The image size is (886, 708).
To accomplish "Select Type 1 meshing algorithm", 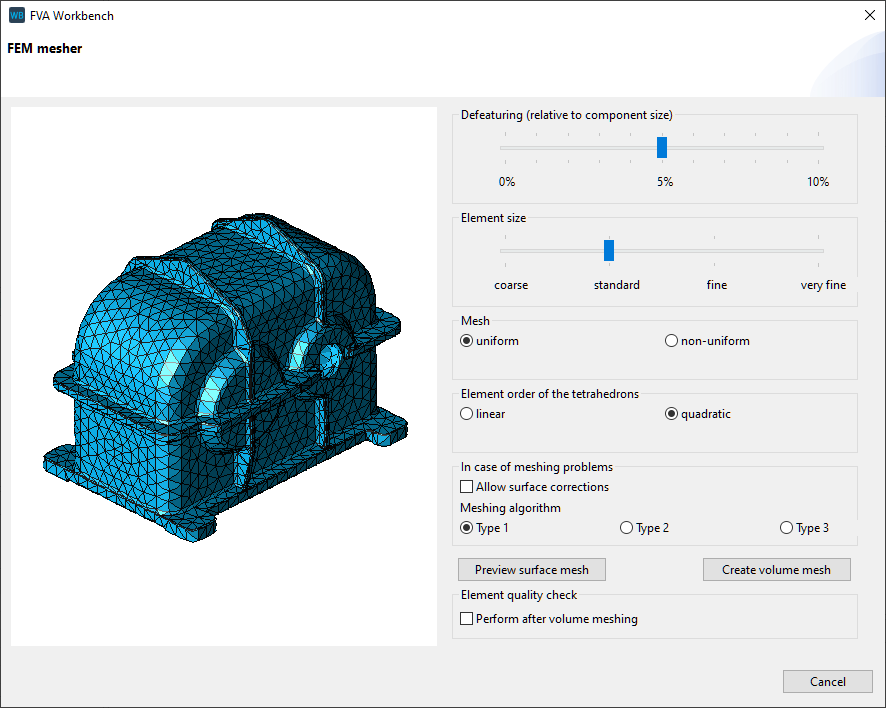I will click(x=467, y=528).
